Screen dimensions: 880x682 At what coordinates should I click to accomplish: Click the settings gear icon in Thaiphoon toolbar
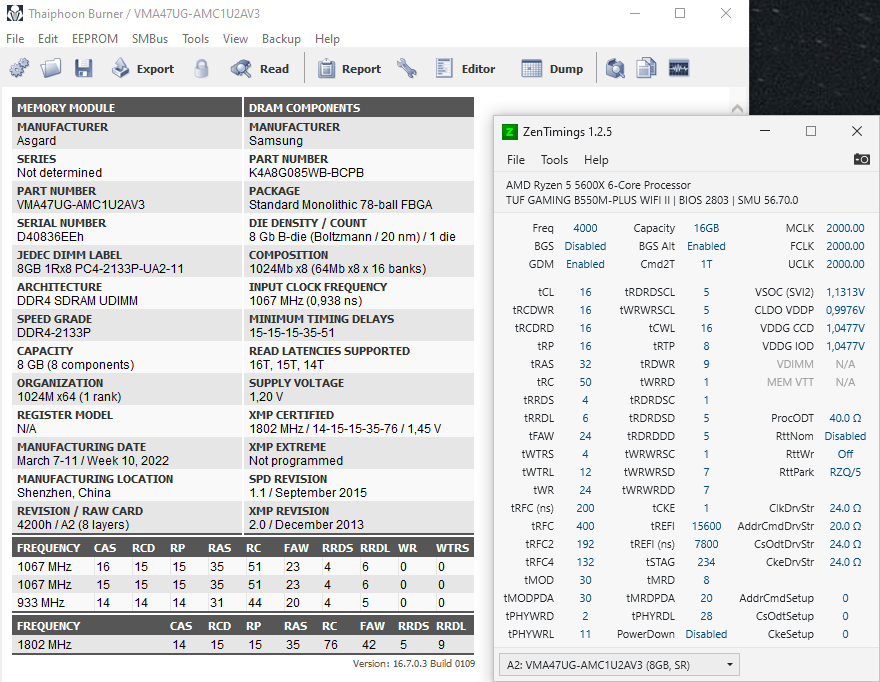click(20, 68)
